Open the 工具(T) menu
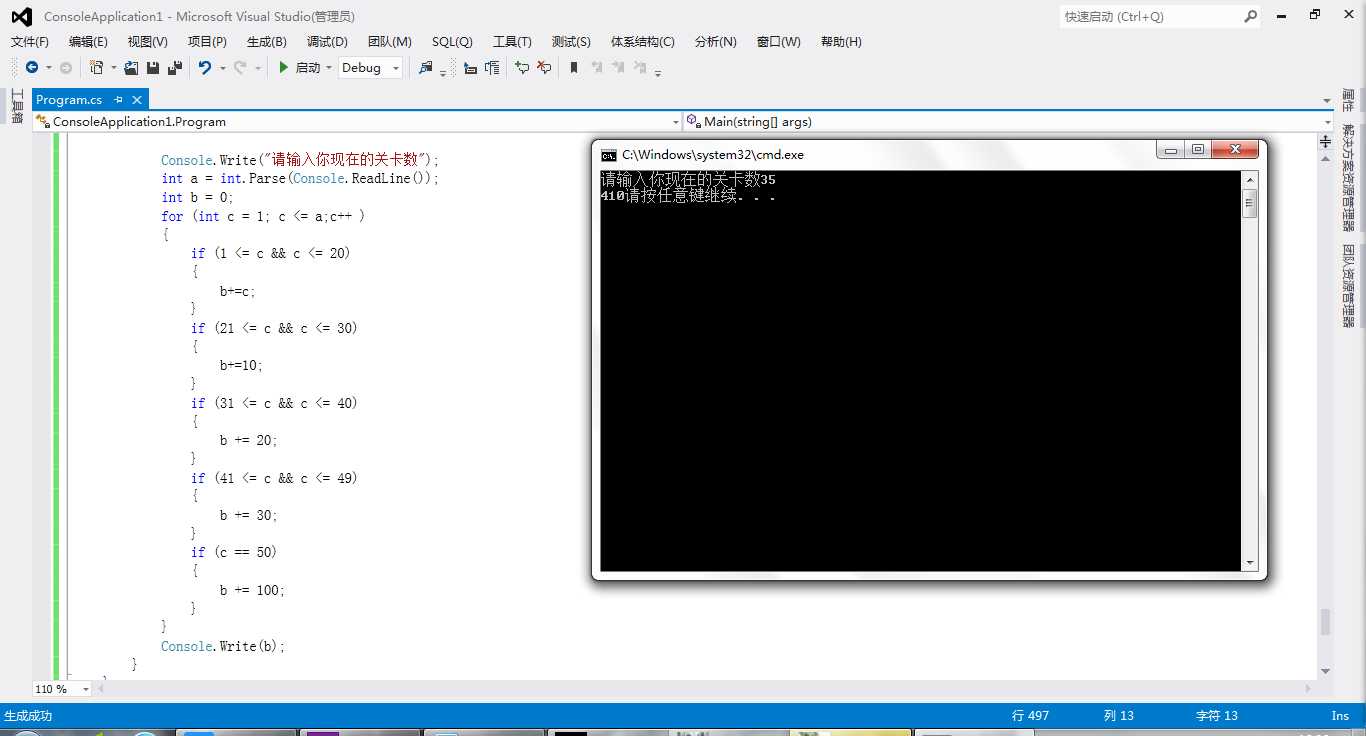 [512, 42]
